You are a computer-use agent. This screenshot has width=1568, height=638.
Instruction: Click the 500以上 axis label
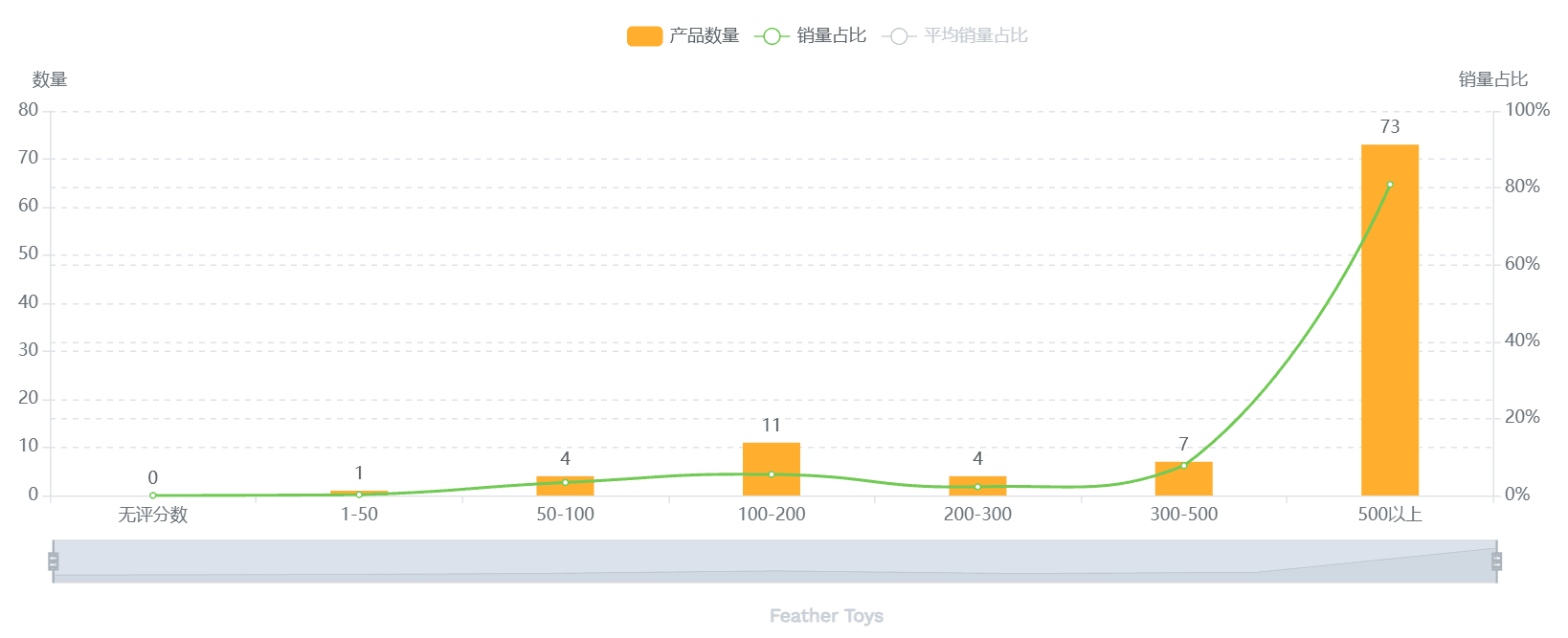pos(1390,515)
